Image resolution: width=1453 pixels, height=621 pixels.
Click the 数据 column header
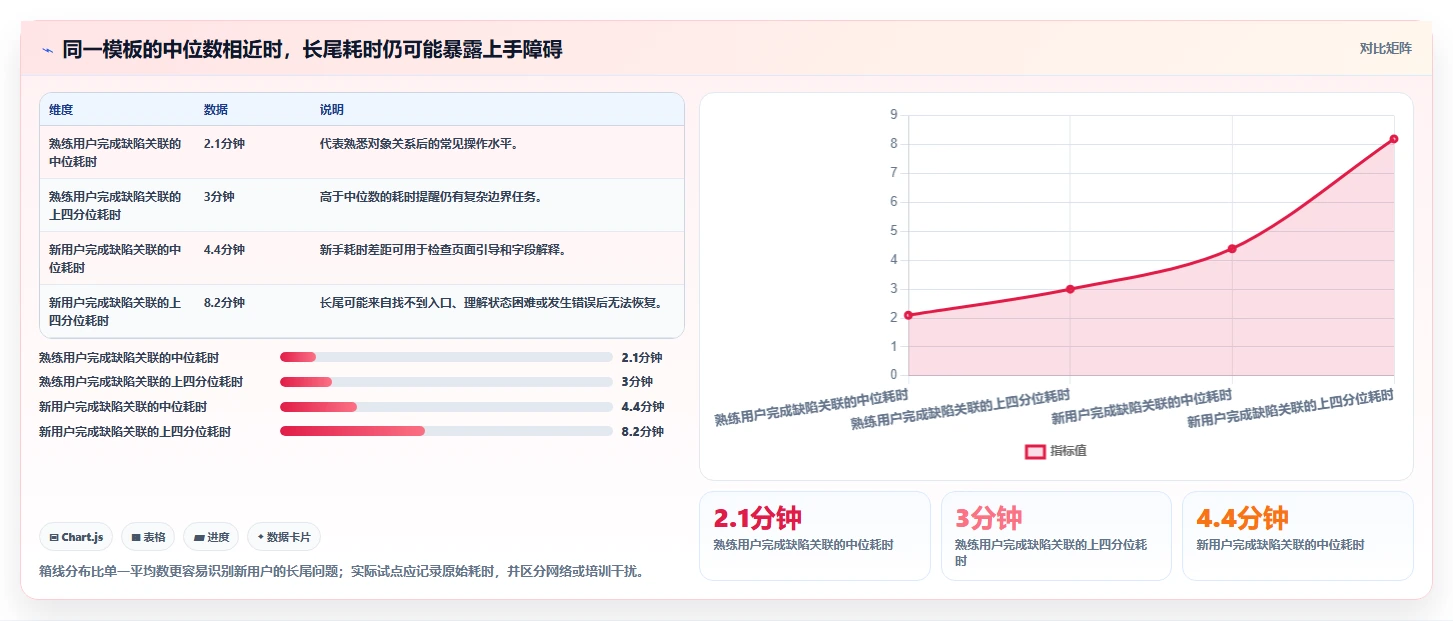pyautogui.click(x=216, y=110)
